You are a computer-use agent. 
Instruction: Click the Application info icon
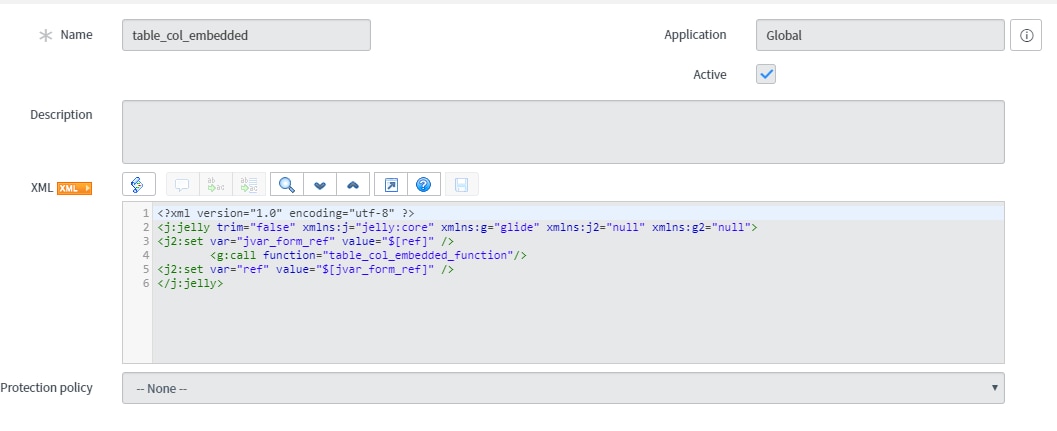click(x=1026, y=35)
